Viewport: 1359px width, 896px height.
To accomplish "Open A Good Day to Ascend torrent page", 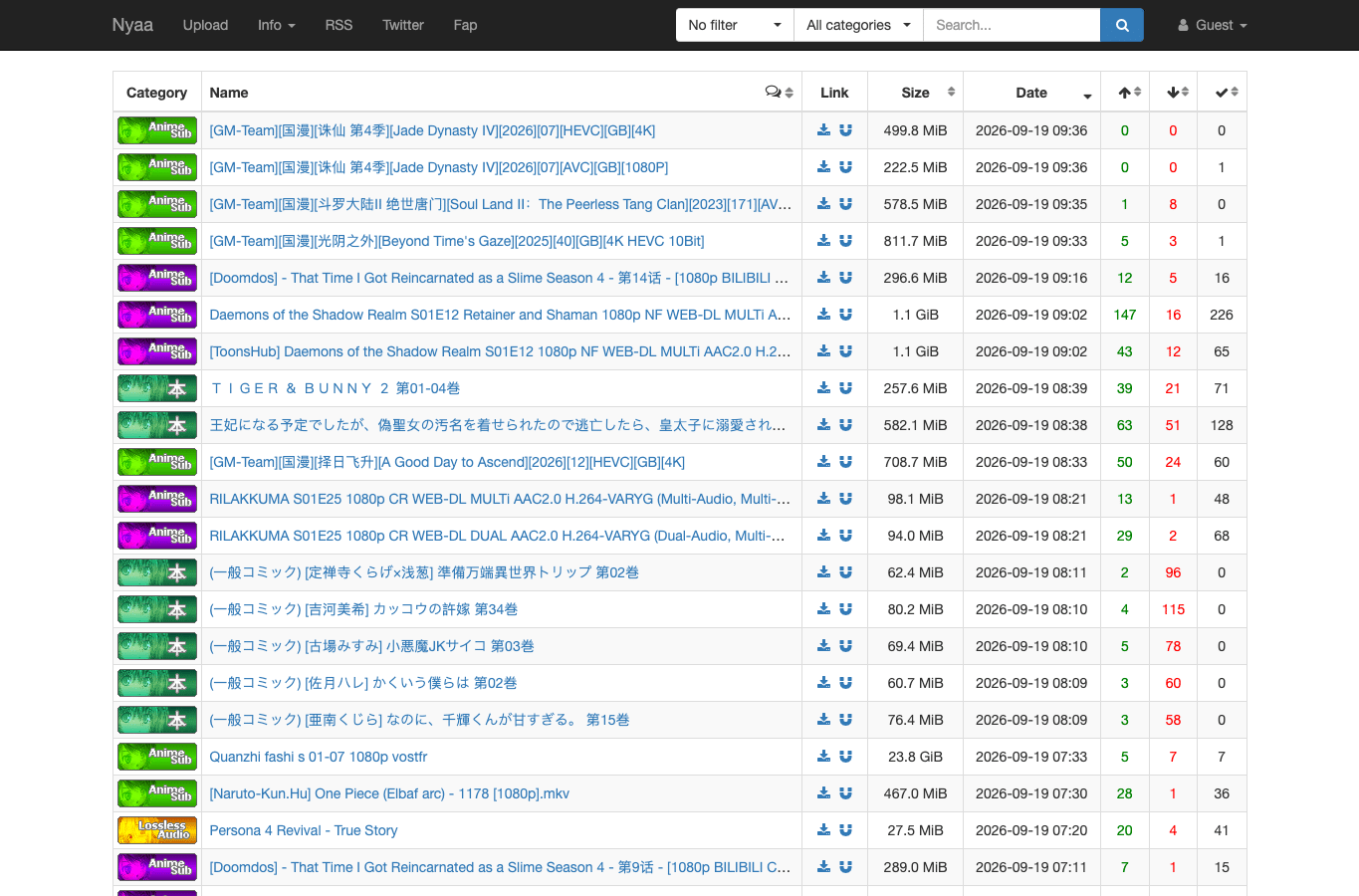I will [447, 462].
